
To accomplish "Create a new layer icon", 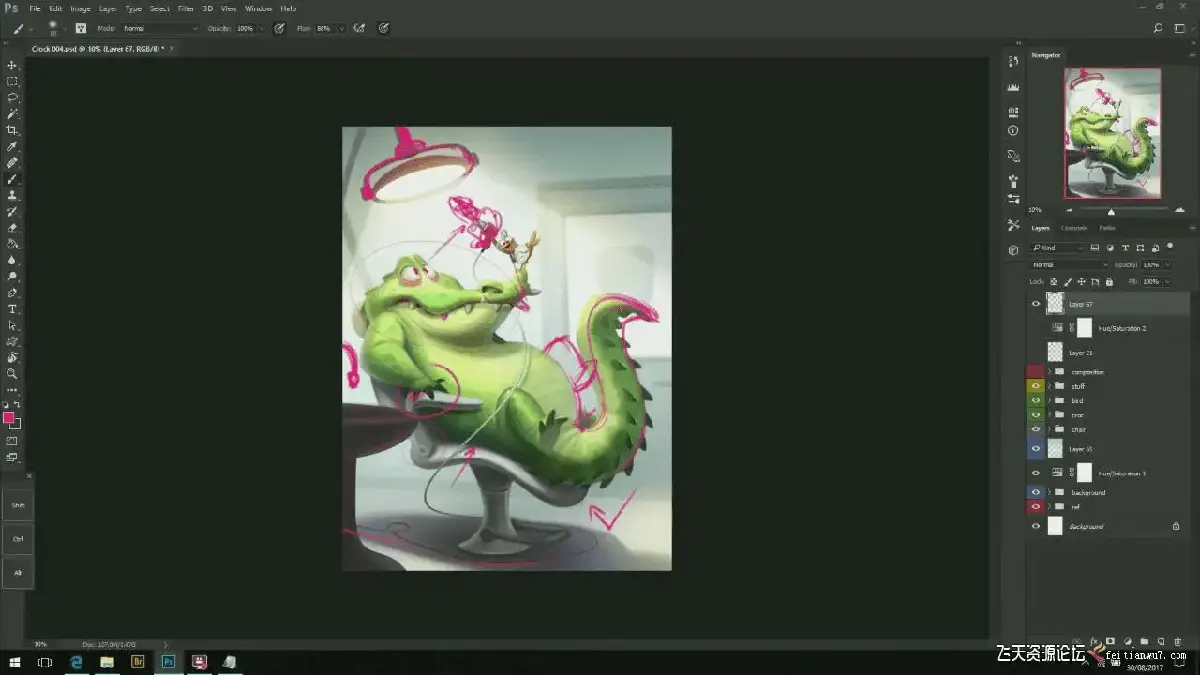I will 1160,641.
